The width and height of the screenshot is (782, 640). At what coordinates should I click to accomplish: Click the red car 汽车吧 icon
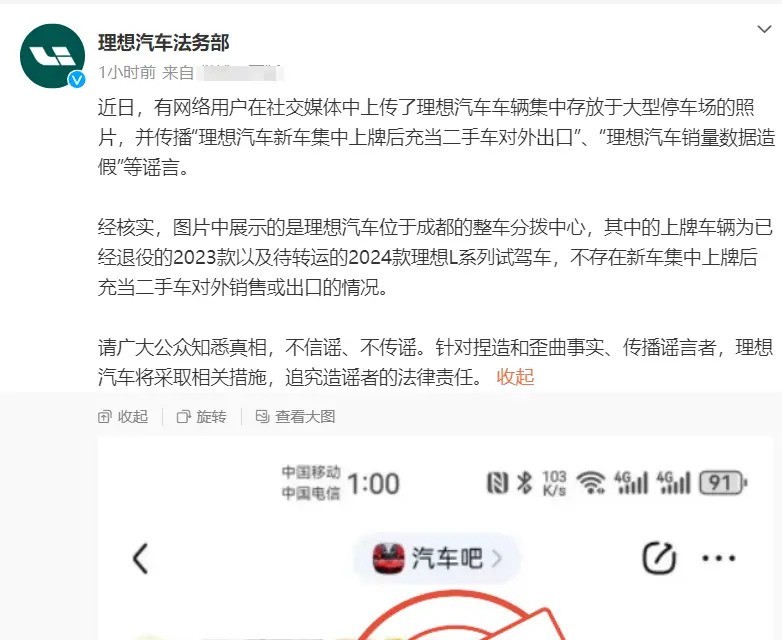(x=389, y=558)
